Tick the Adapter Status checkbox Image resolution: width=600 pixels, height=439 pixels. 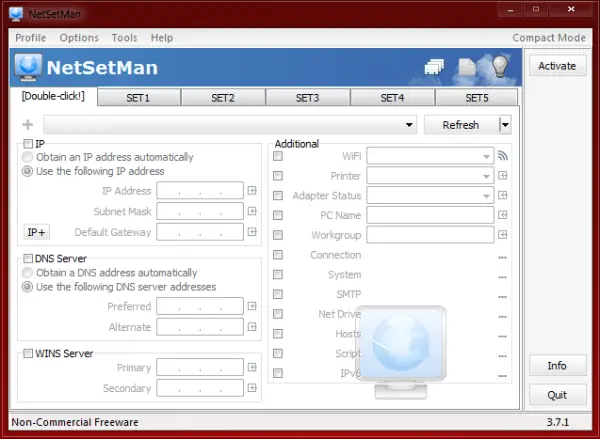278,195
